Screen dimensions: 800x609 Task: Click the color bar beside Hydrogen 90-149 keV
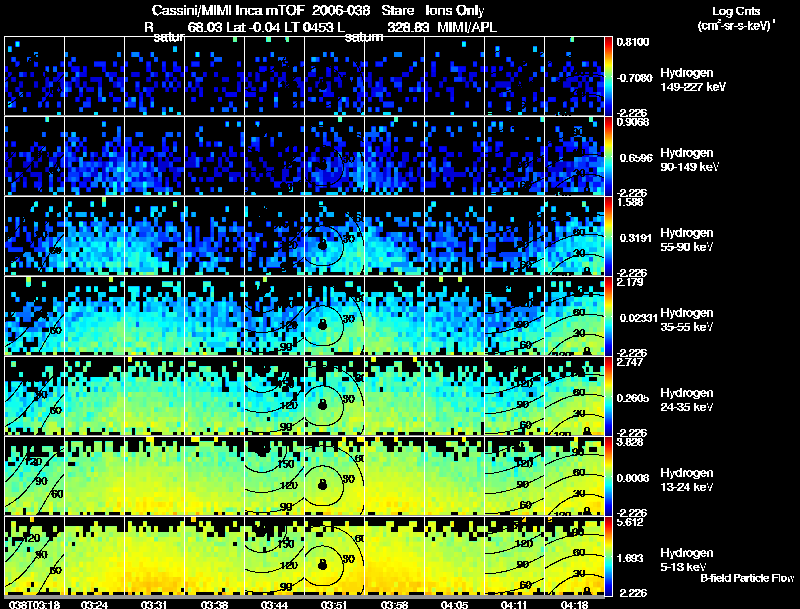[x=608, y=156]
